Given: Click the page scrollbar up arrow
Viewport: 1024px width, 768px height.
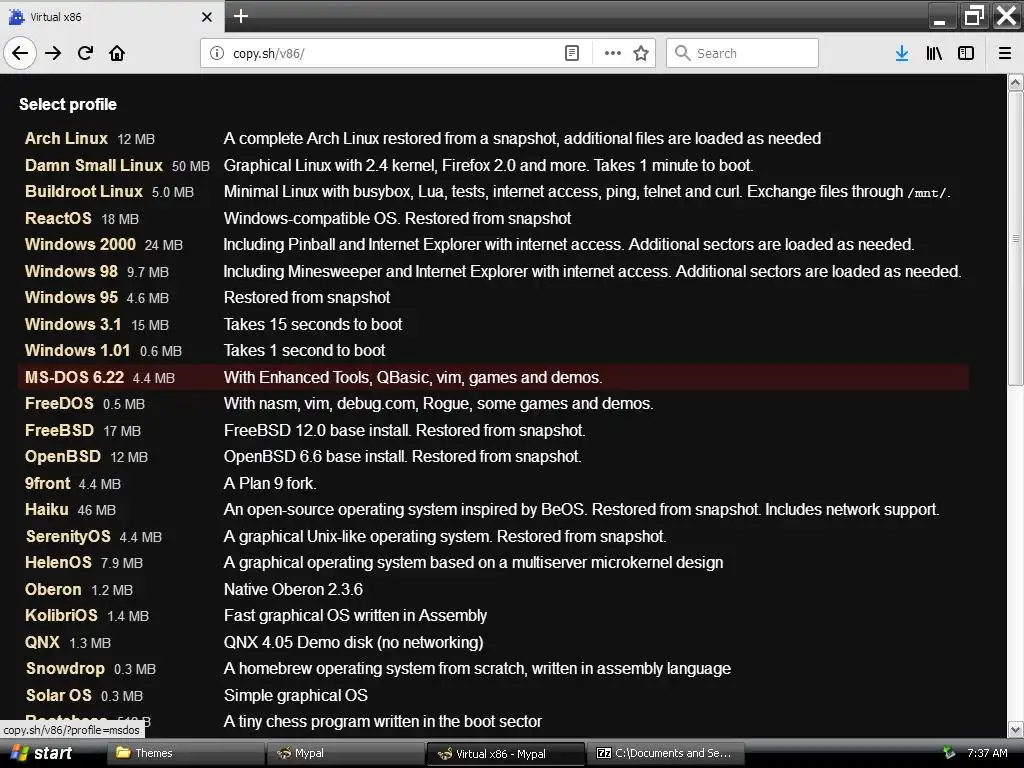Looking at the screenshot, I should [1015, 82].
